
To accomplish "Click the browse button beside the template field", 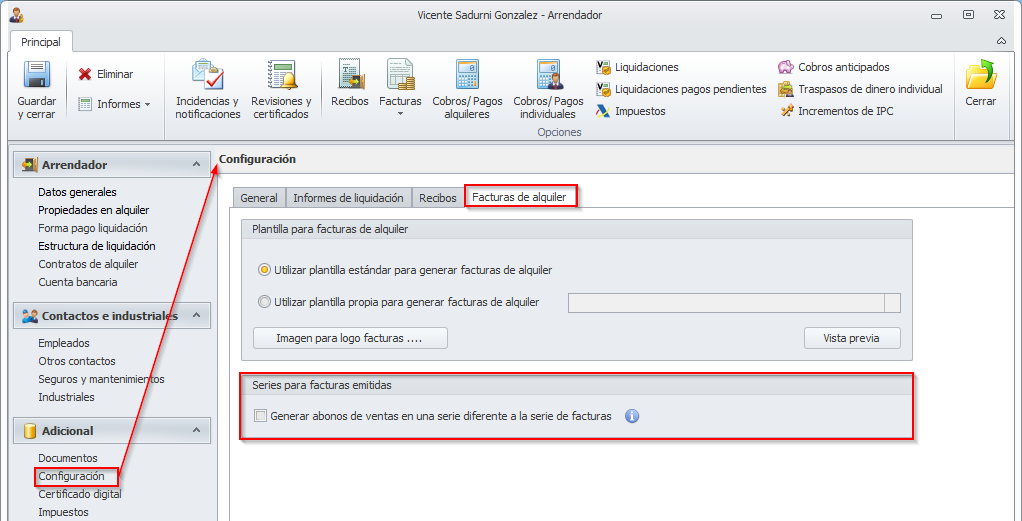I will click(892, 303).
